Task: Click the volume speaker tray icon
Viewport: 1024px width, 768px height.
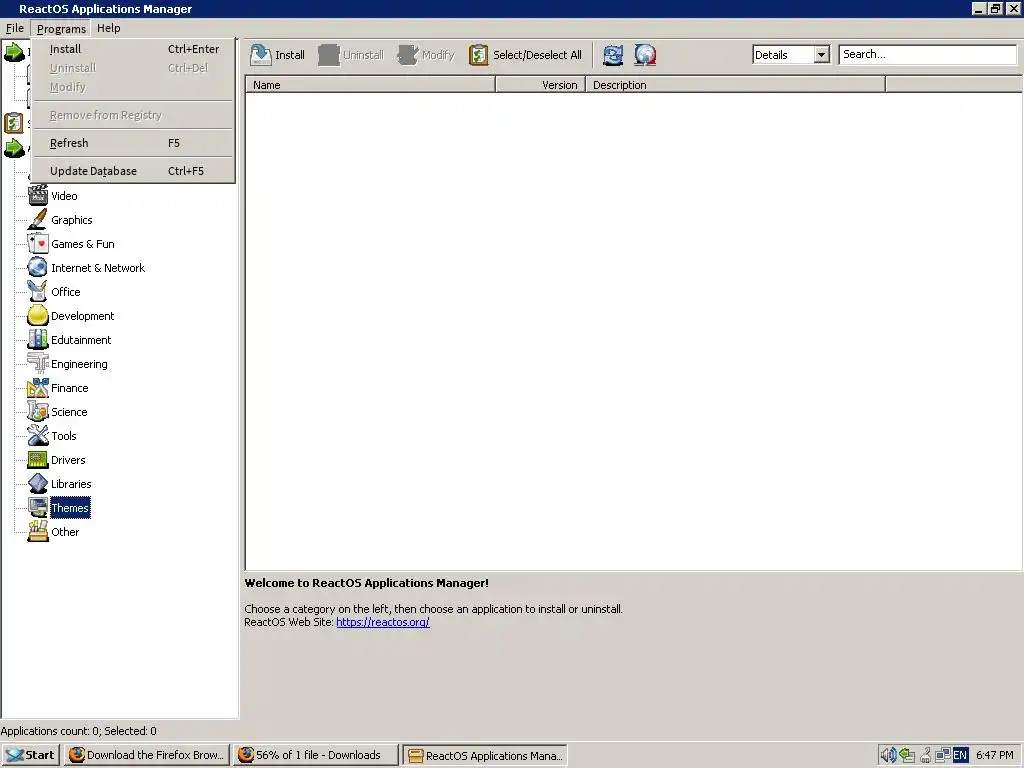Action: [888, 755]
